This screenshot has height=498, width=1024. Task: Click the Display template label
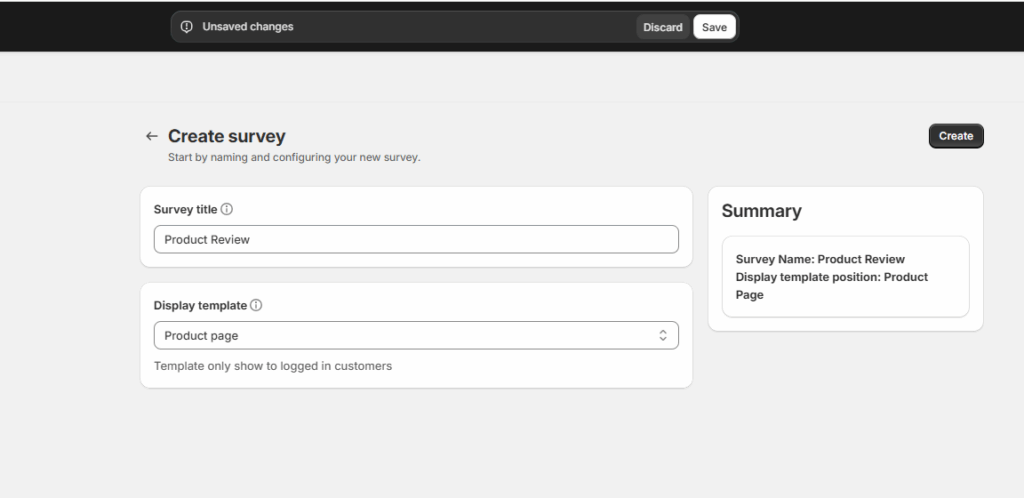pos(200,305)
